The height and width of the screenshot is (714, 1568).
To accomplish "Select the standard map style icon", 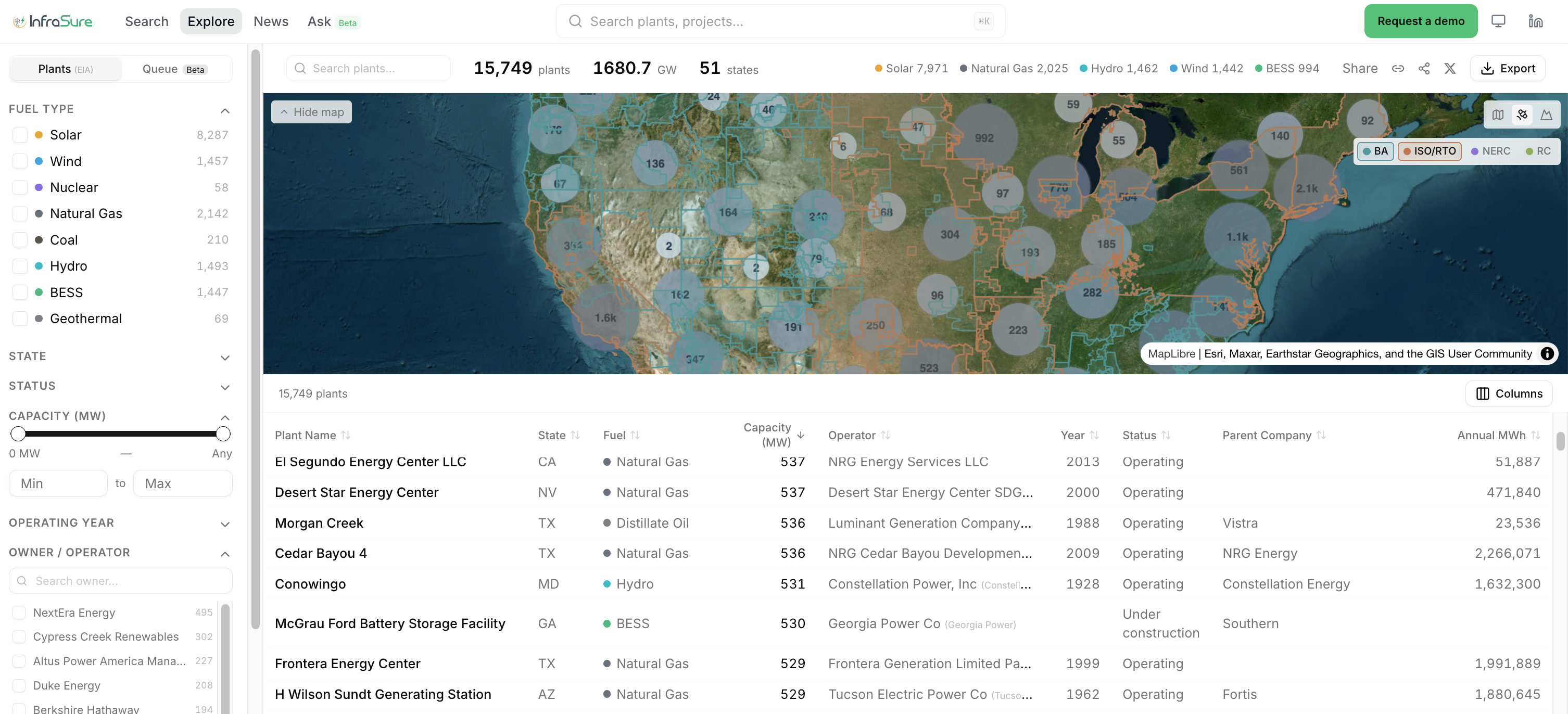I will pos(1498,114).
